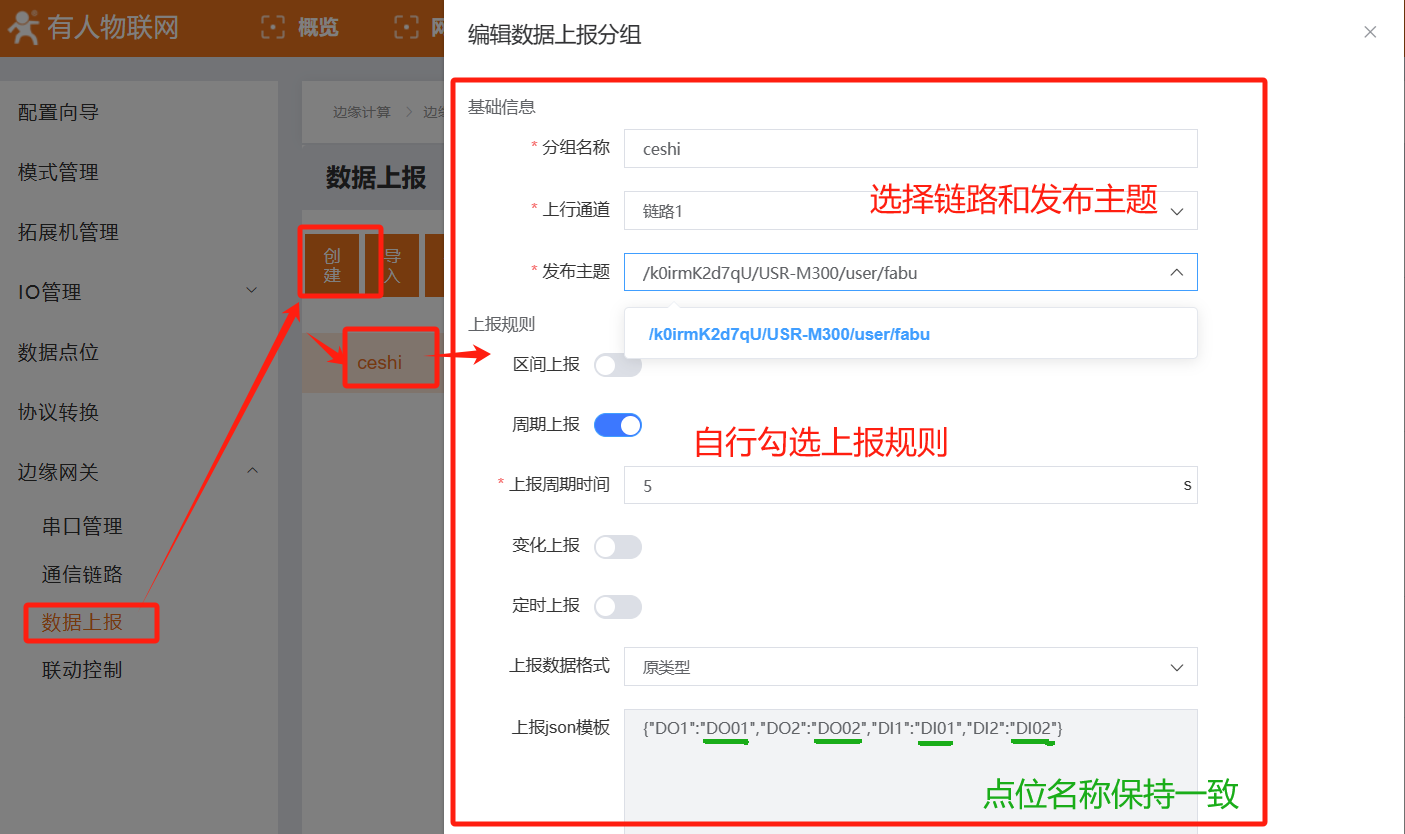Viewport: 1405px width, 834px height.
Task: Click the 有人物联网 logo icon
Action: point(25,27)
